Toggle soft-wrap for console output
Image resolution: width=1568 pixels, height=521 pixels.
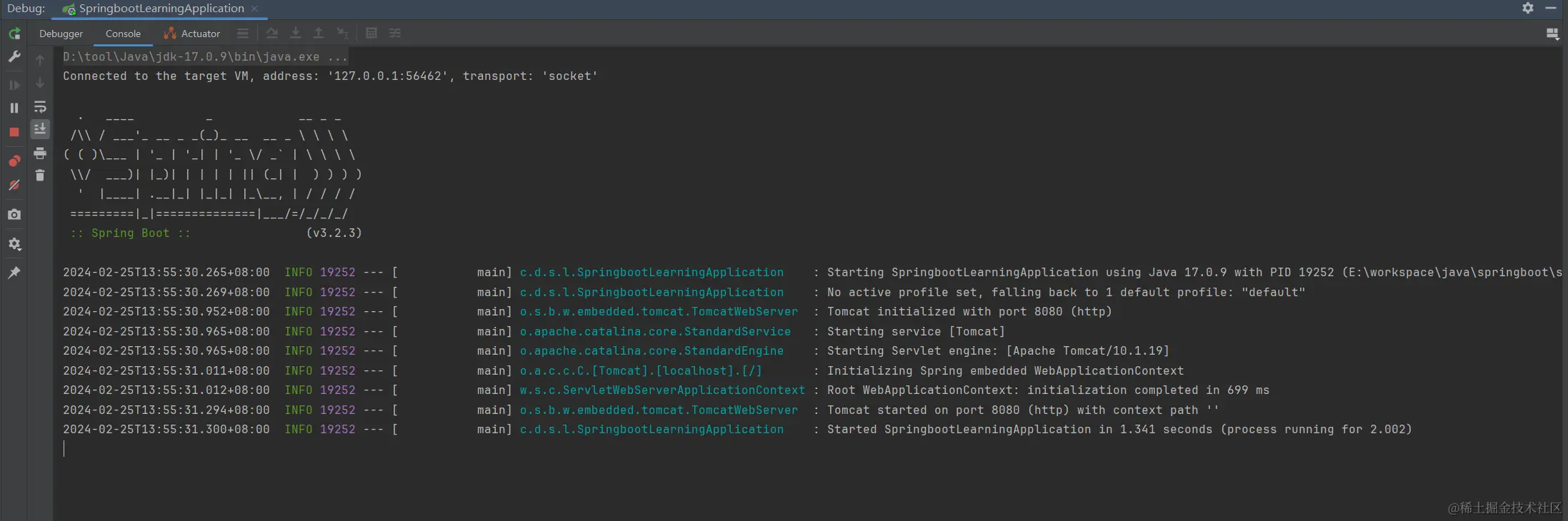[40, 107]
